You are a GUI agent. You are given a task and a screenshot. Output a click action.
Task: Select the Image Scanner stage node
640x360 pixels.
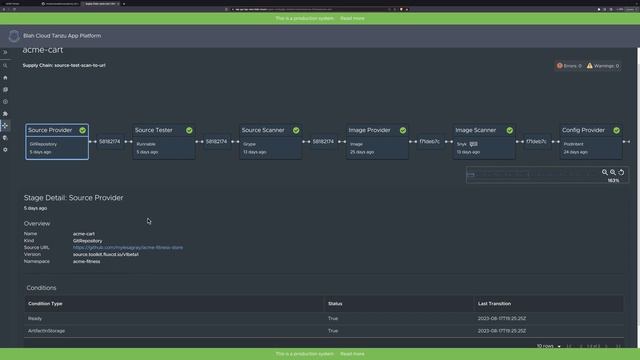[484, 142]
